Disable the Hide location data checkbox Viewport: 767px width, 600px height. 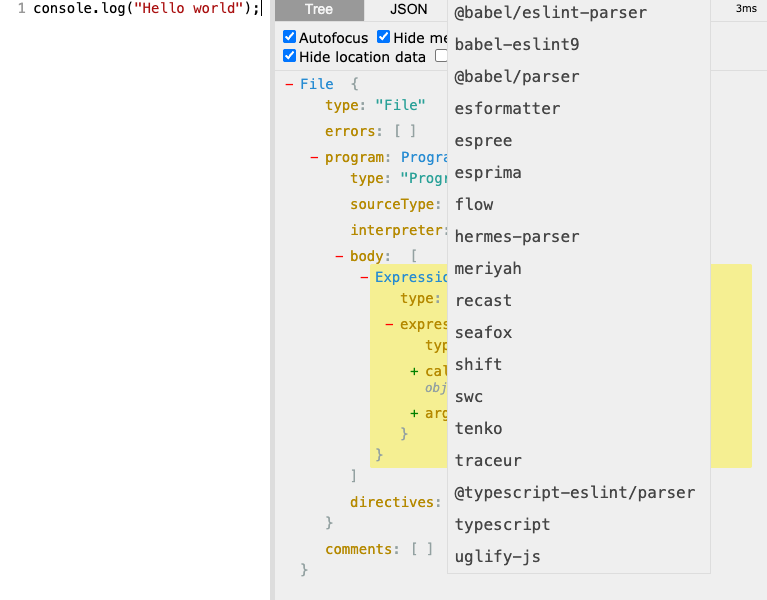pyautogui.click(x=290, y=57)
